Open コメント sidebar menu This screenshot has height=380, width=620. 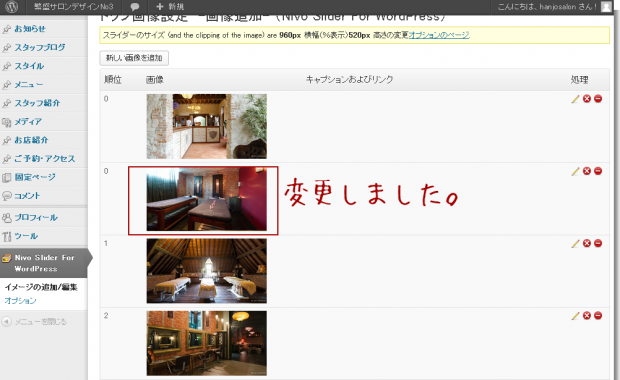click(x=27, y=196)
